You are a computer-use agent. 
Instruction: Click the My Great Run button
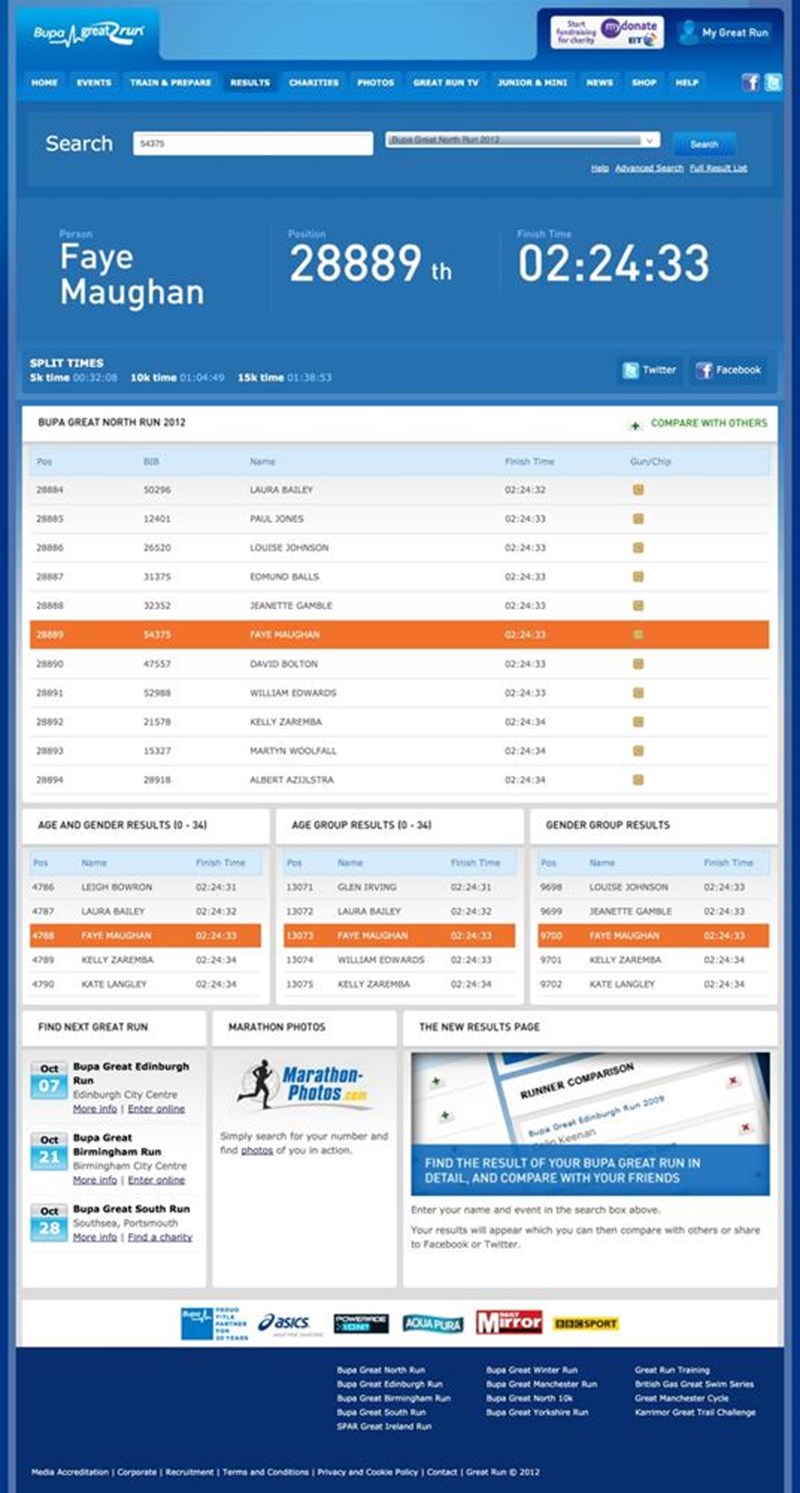[725, 32]
